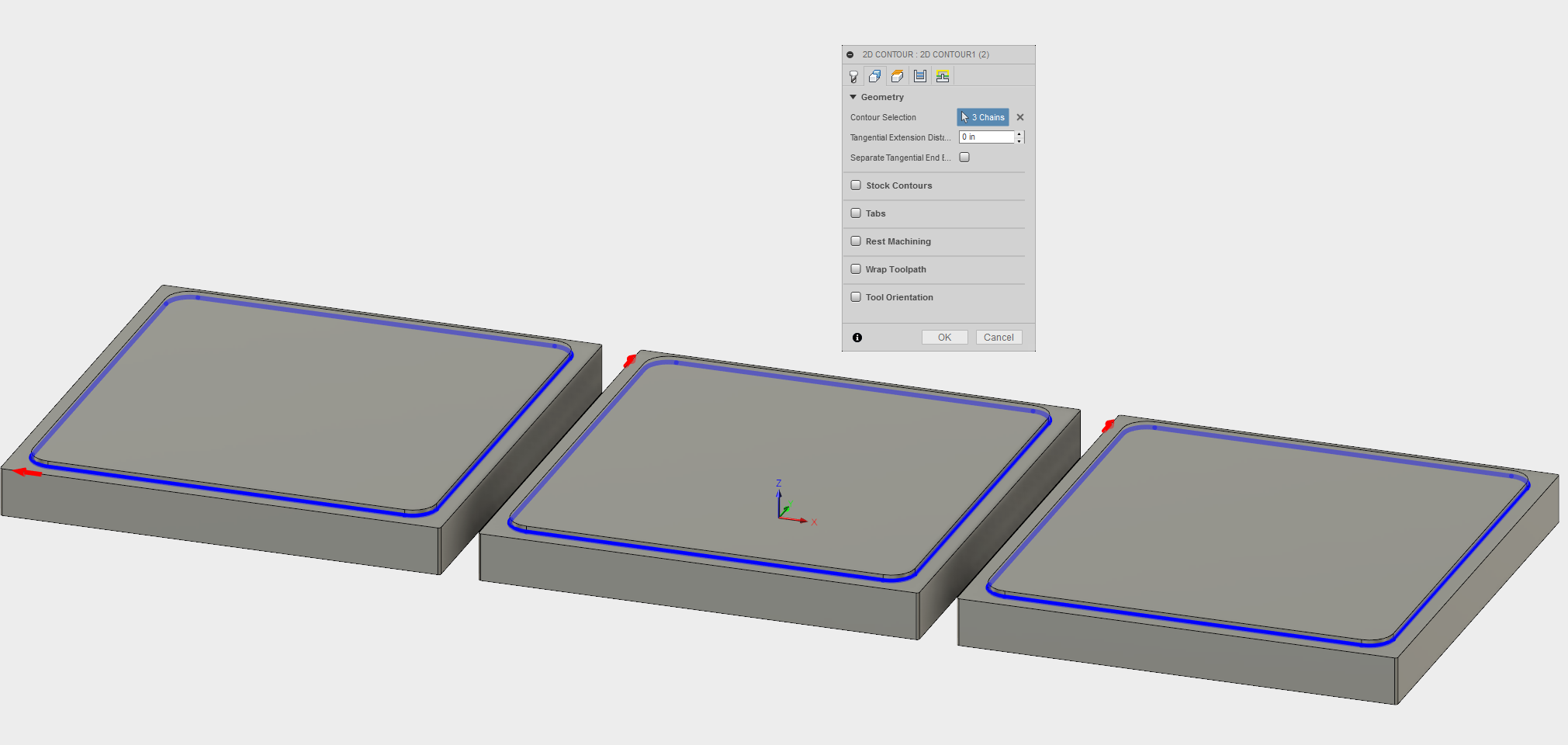Click the 3 Chains contour selection button
This screenshot has height=745, width=1568.
[x=983, y=117]
